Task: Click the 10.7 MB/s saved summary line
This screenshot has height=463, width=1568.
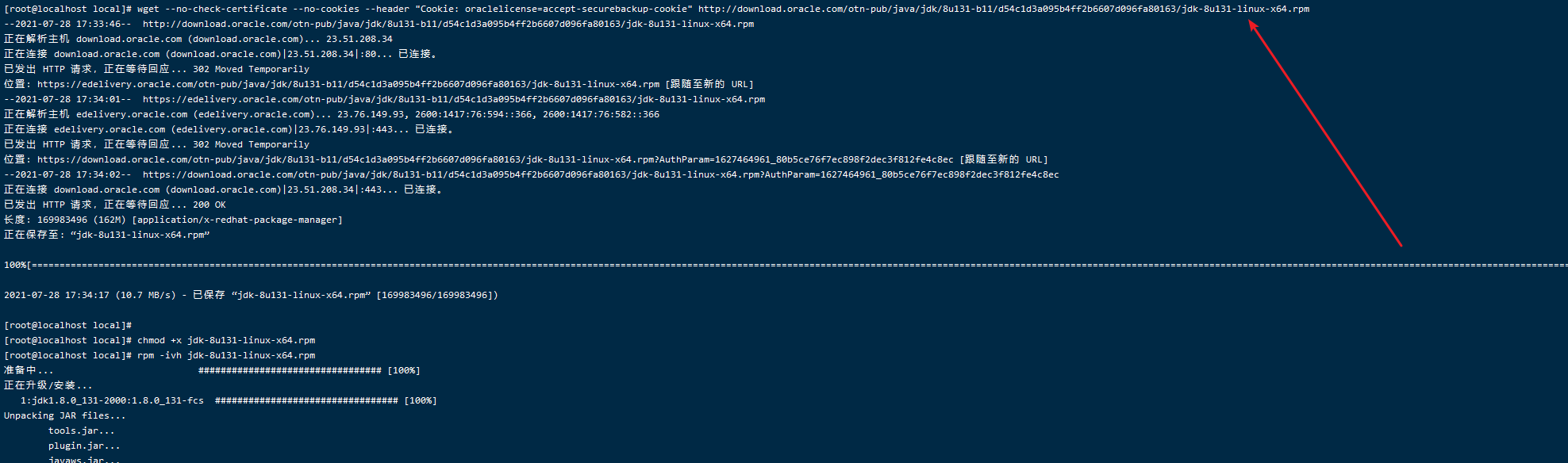Action: point(251,295)
